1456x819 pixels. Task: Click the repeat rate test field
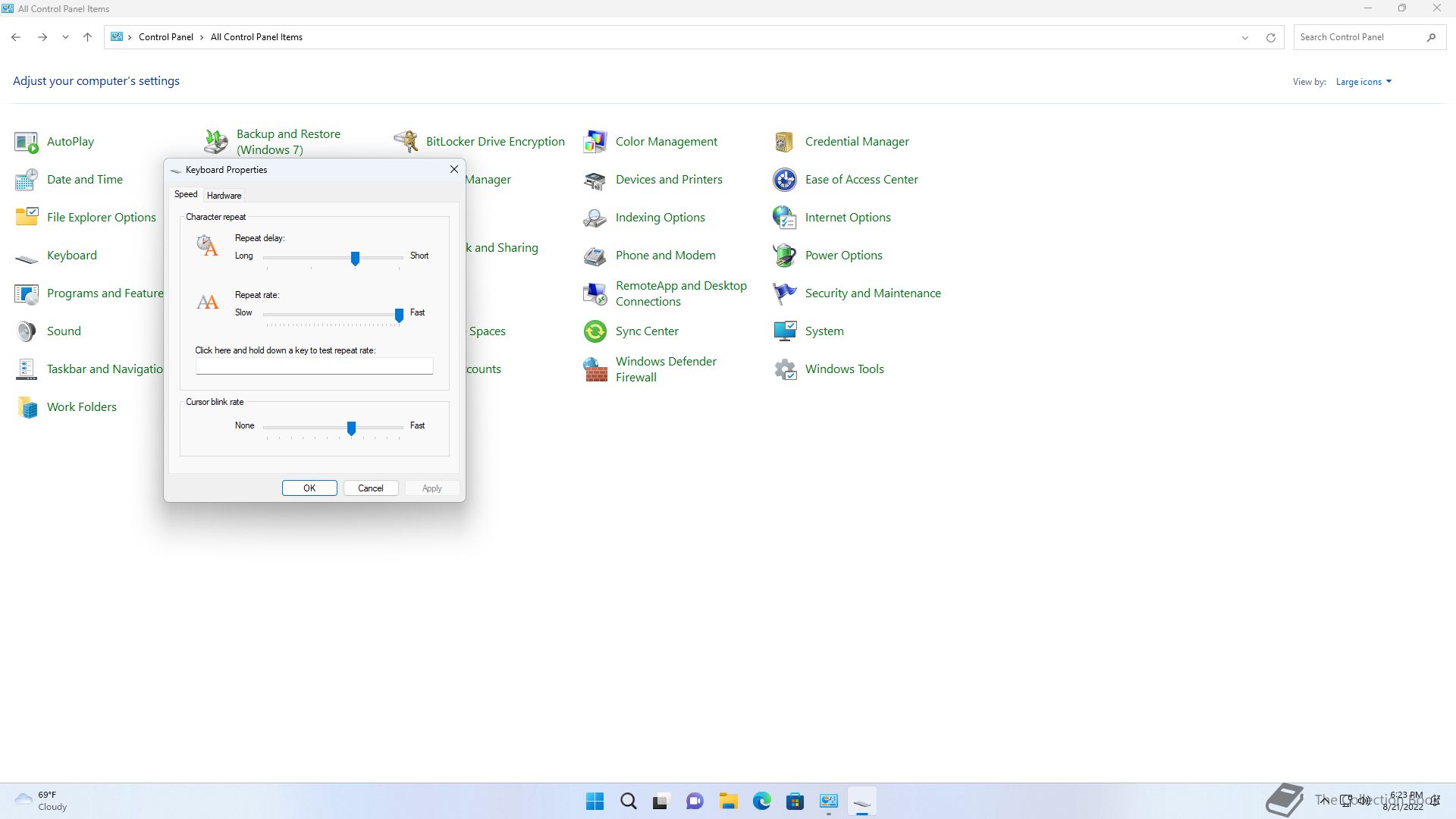[314, 366]
